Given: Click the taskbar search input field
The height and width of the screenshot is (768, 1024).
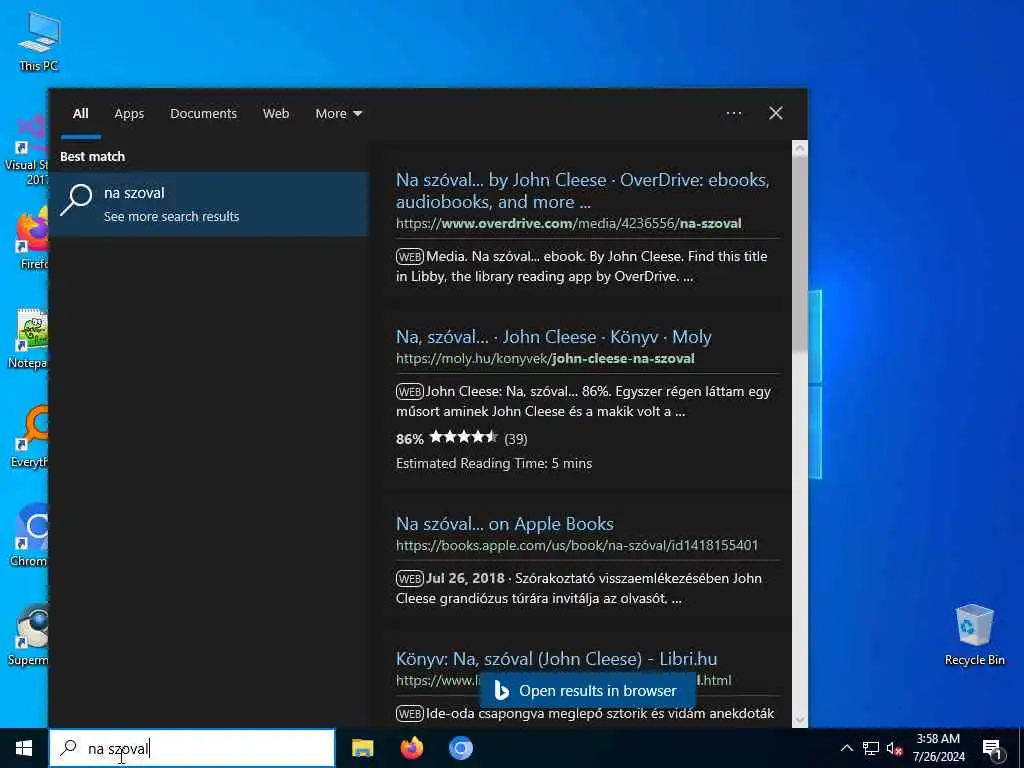Looking at the screenshot, I should 193,748.
